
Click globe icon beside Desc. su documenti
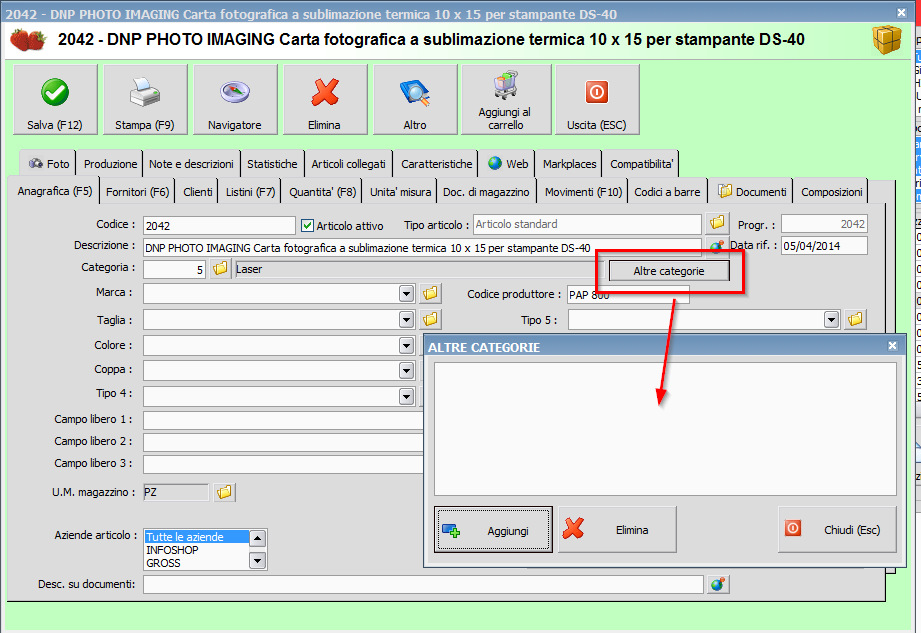coord(718,584)
